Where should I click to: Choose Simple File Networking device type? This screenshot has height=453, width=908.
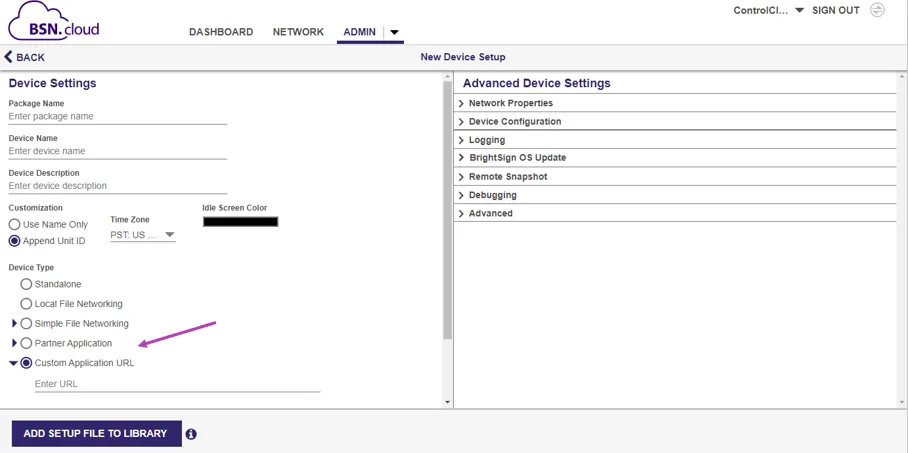coord(26,323)
